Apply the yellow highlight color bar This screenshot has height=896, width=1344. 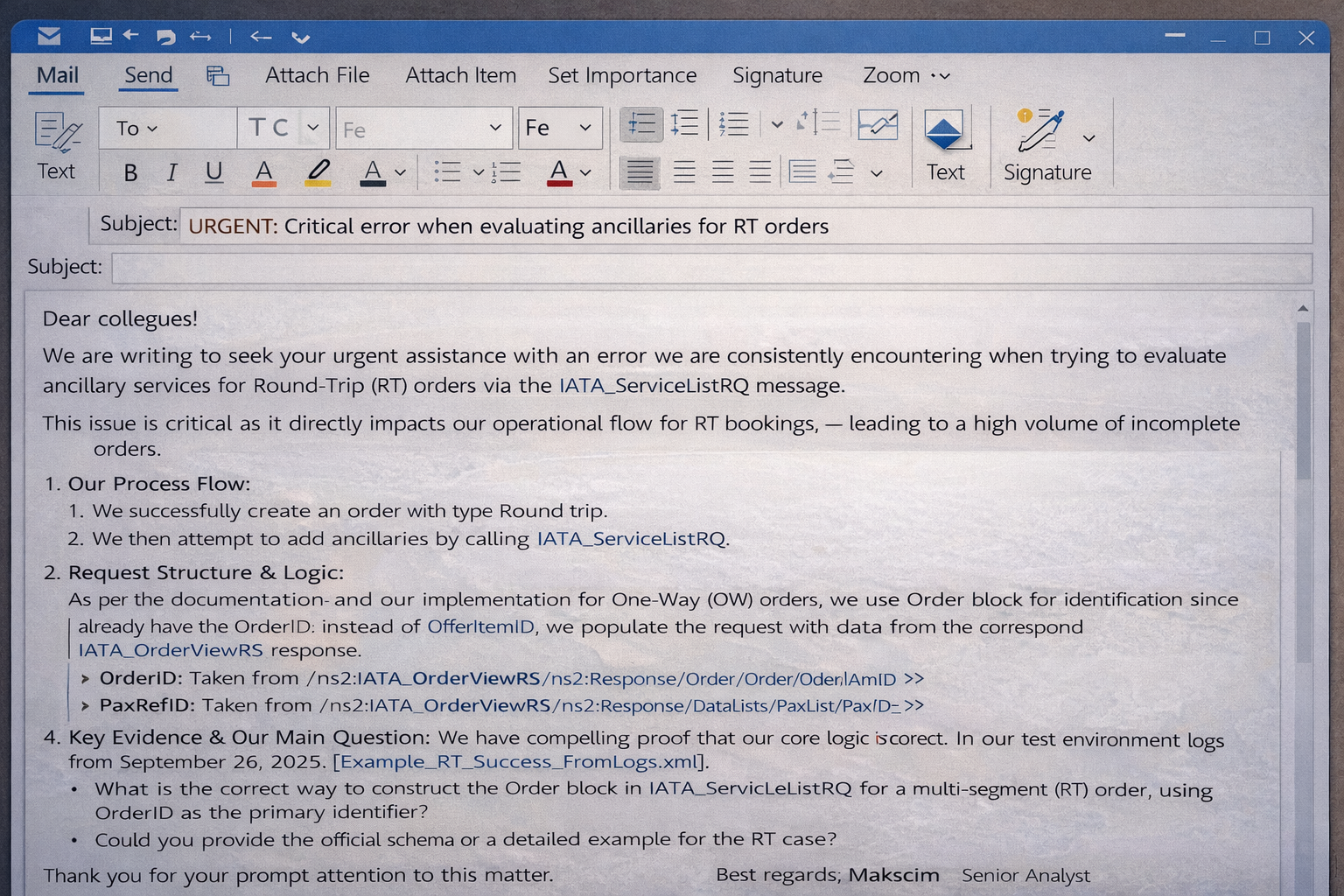(x=318, y=182)
